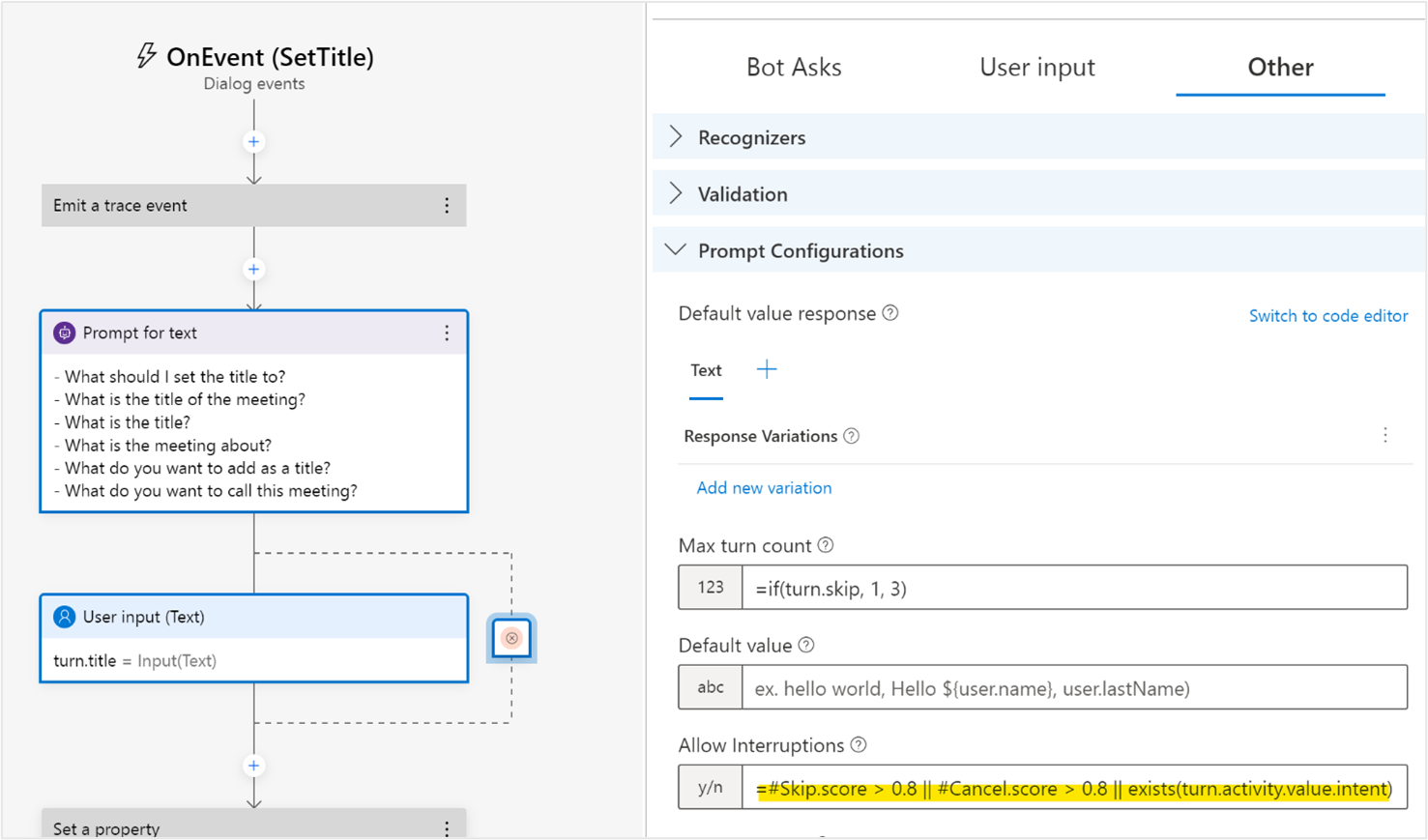1428x840 pixels.
Task: Click the person icon on User input (Text)
Action: pyautogui.click(x=62, y=617)
